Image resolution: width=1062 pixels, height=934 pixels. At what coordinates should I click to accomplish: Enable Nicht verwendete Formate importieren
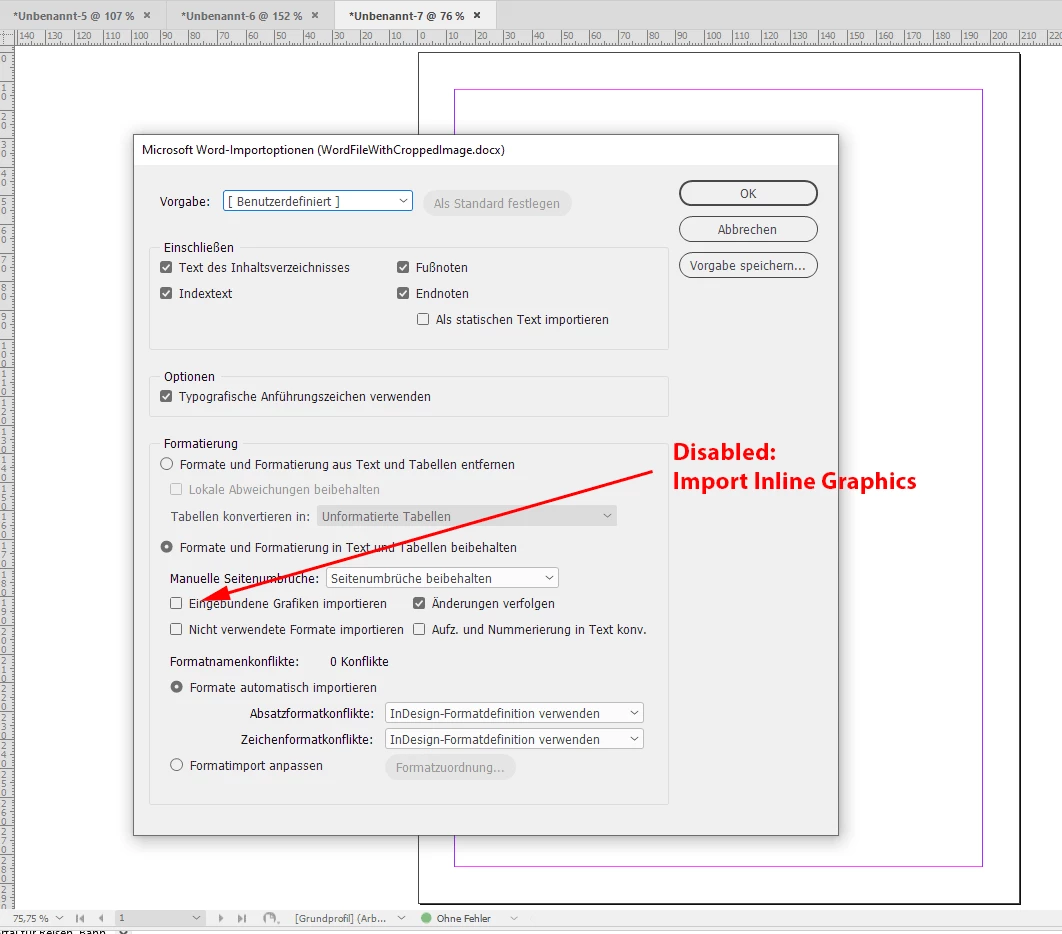tap(176, 629)
